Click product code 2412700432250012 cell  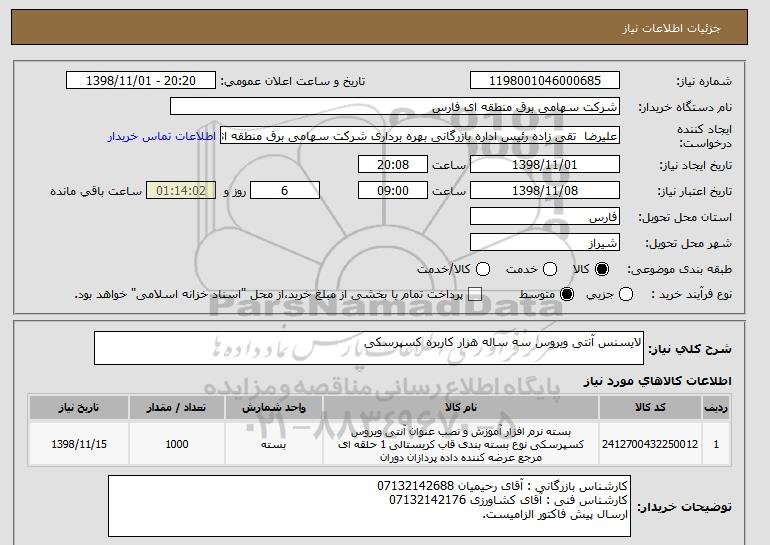(650, 444)
